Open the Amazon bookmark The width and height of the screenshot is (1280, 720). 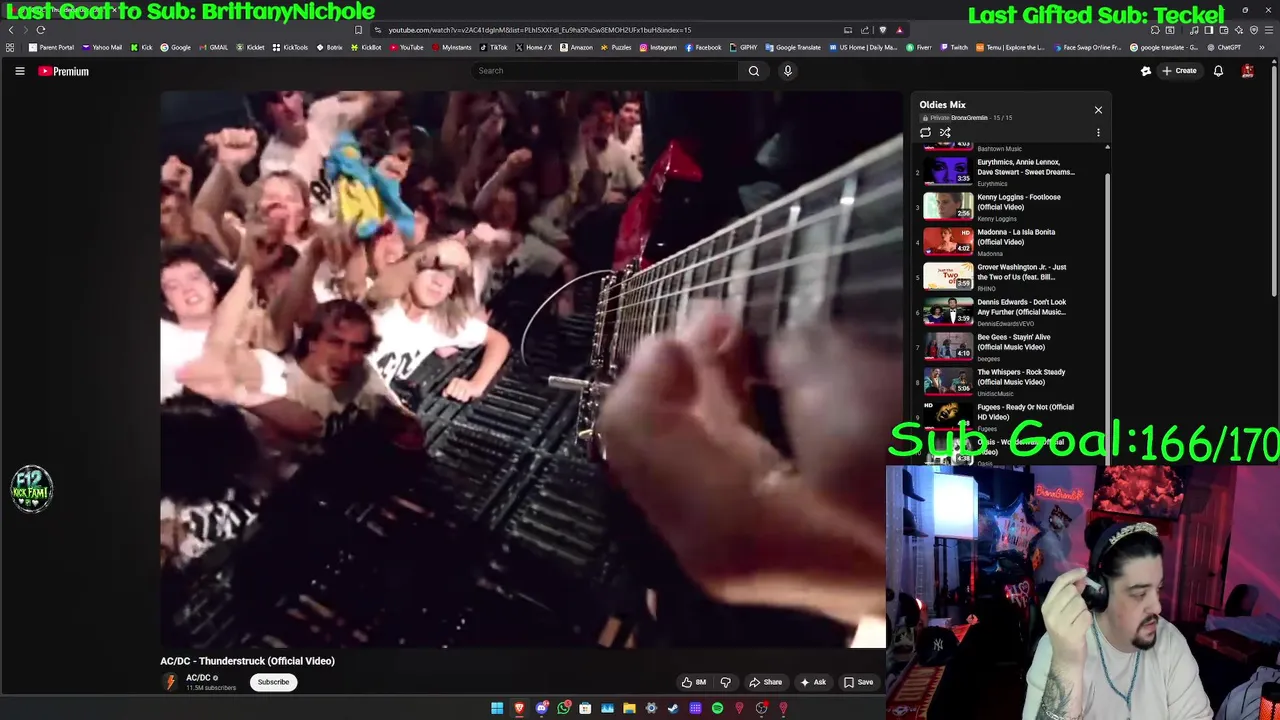[x=577, y=47]
